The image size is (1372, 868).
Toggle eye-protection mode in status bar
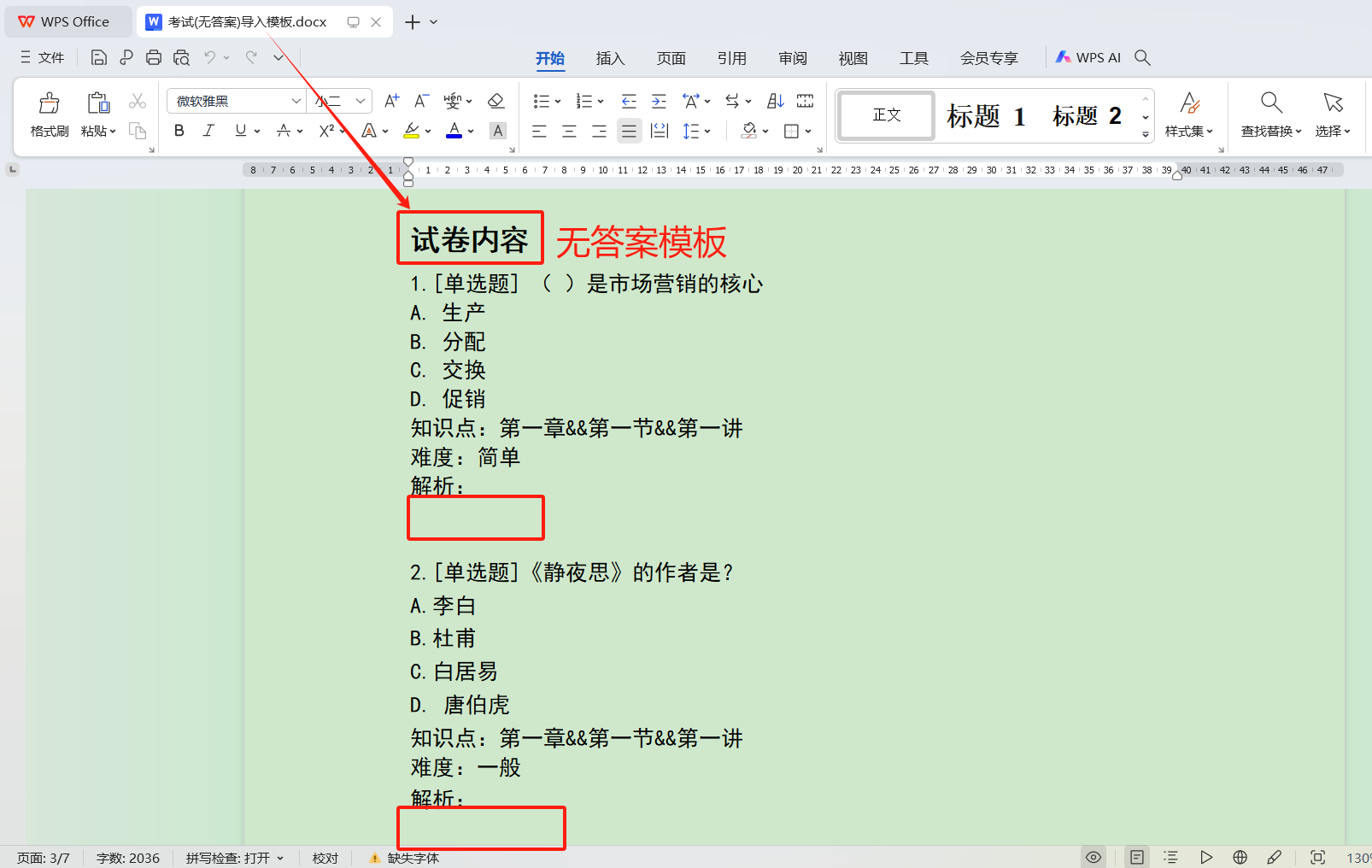1093,857
